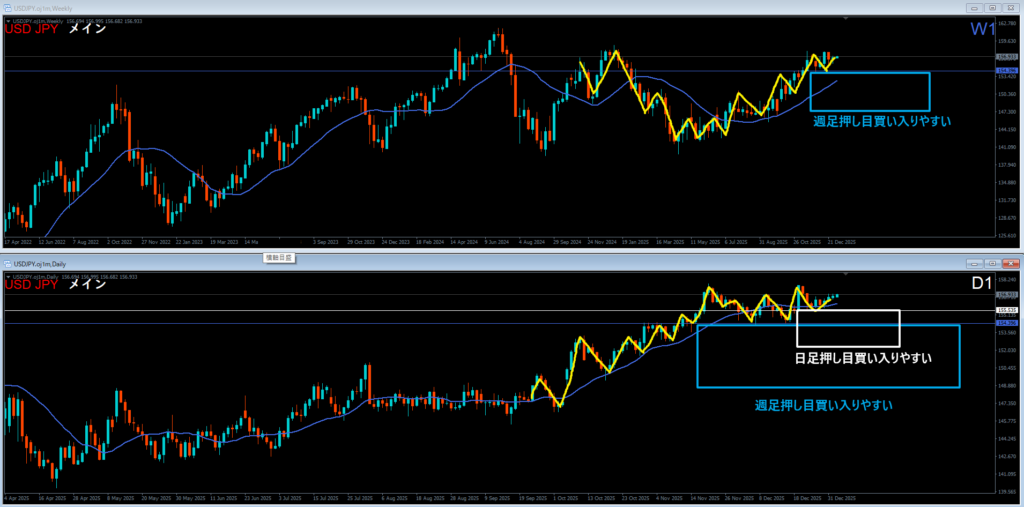
Task: Click the daily chart window title bar icon
Action: (x=9, y=263)
